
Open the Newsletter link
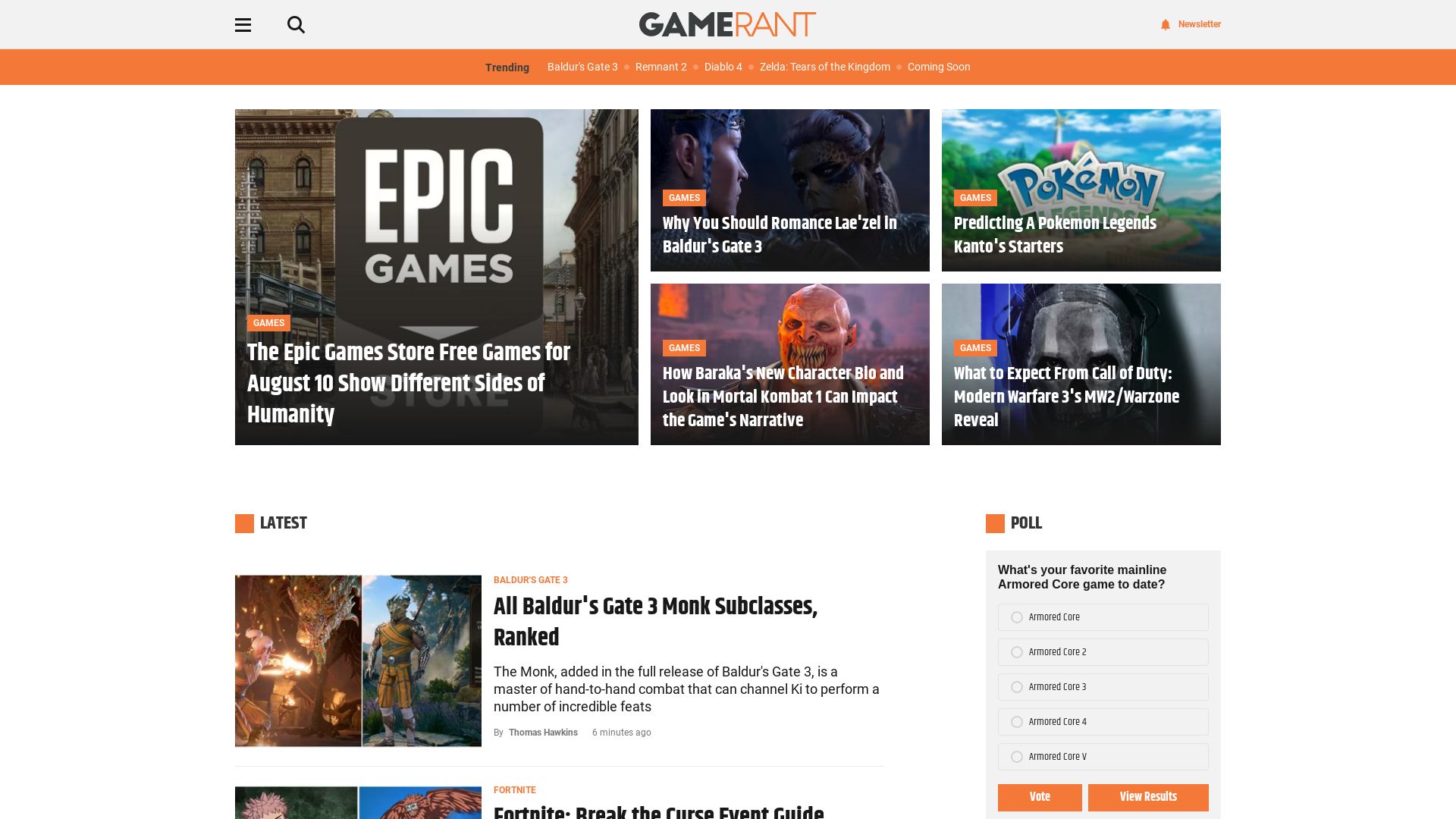tap(1199, 24)
